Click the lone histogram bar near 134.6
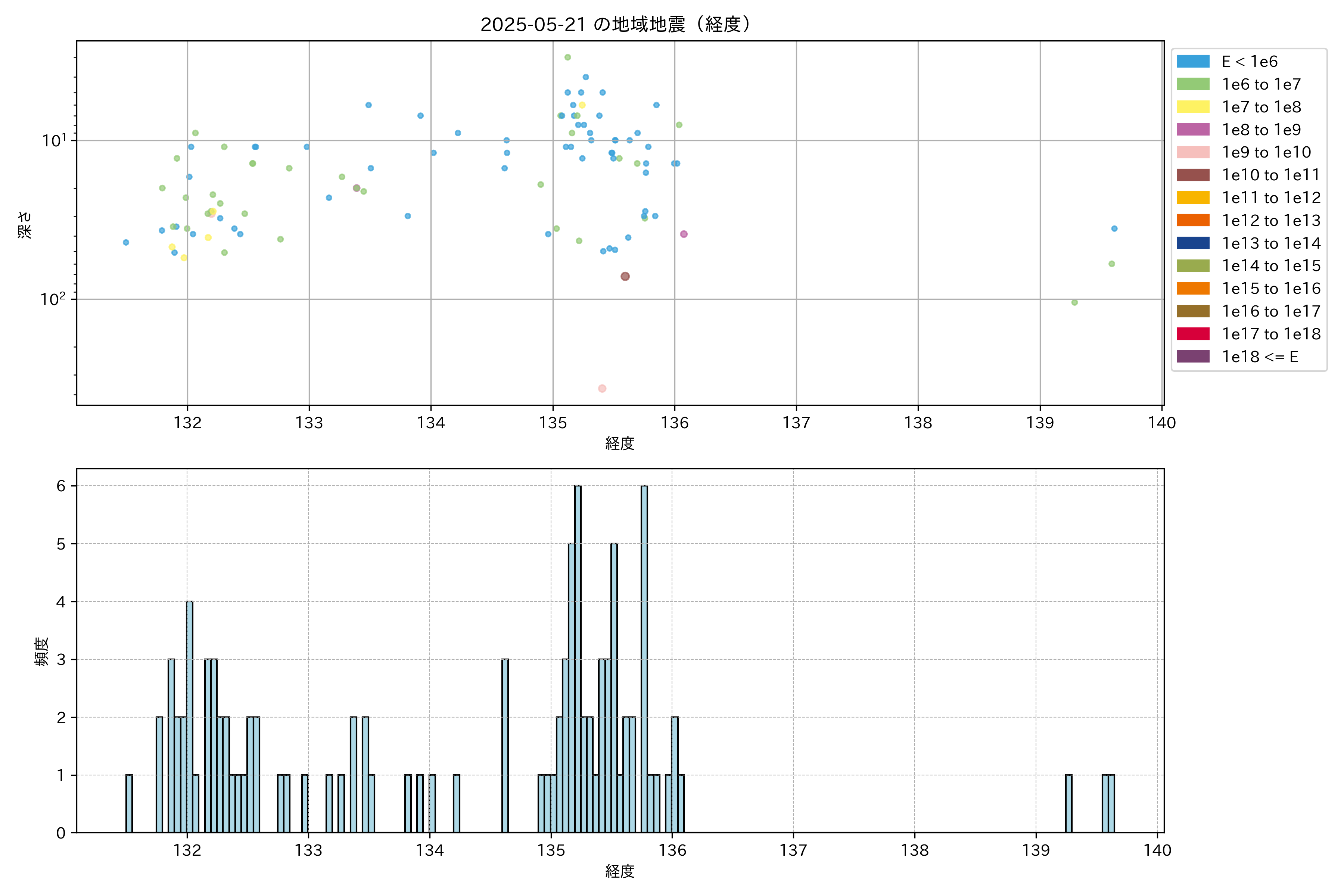Viewport: 1344px width, 896px height. (x=505, y=746)
